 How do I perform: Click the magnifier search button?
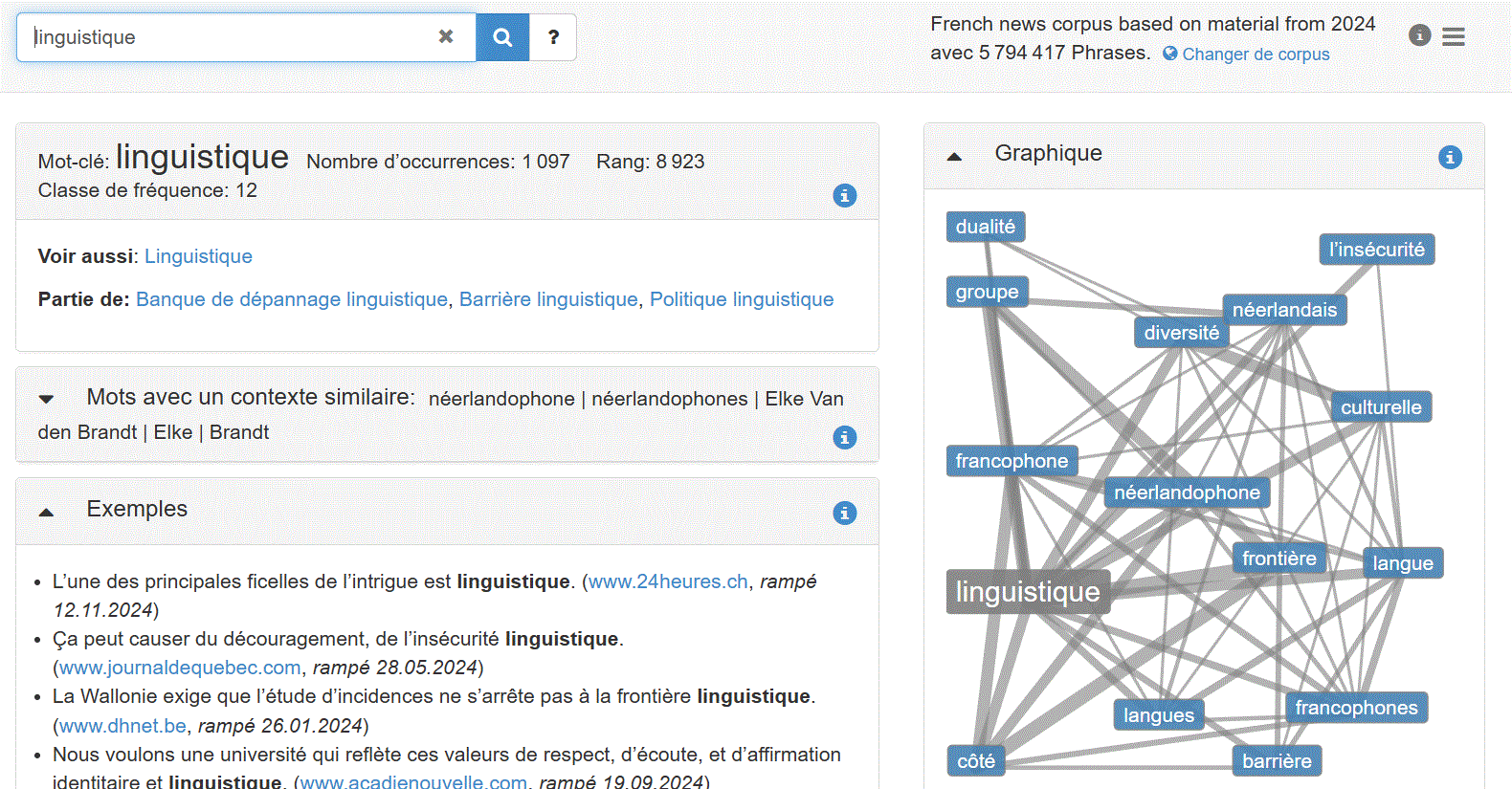pos(502,37)
